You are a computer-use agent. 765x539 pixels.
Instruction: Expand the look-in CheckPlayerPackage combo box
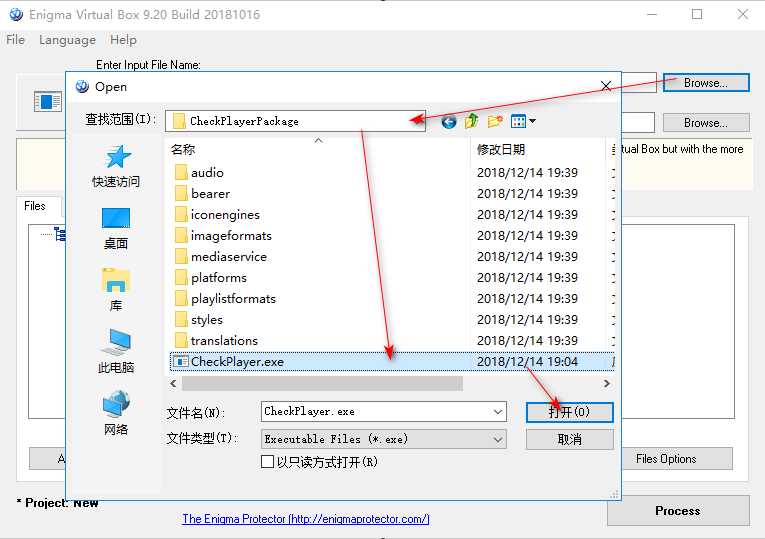point(295,121)
